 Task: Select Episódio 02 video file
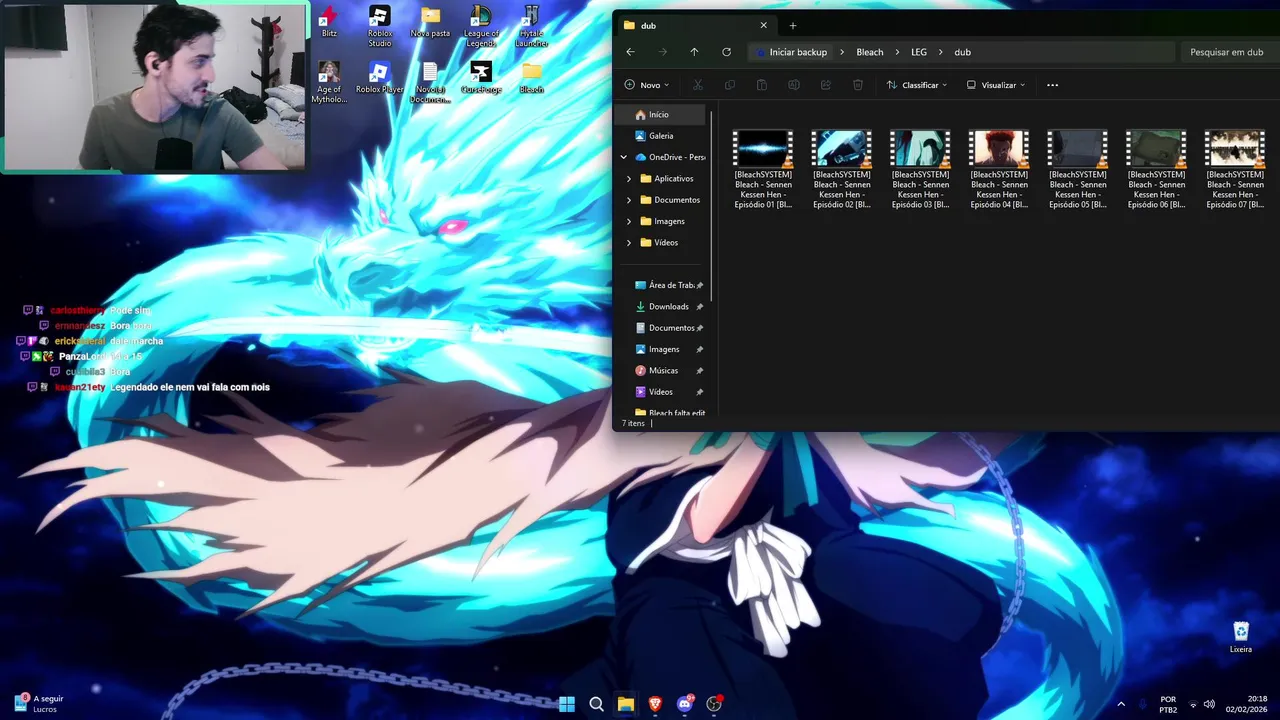pos(841,169)
